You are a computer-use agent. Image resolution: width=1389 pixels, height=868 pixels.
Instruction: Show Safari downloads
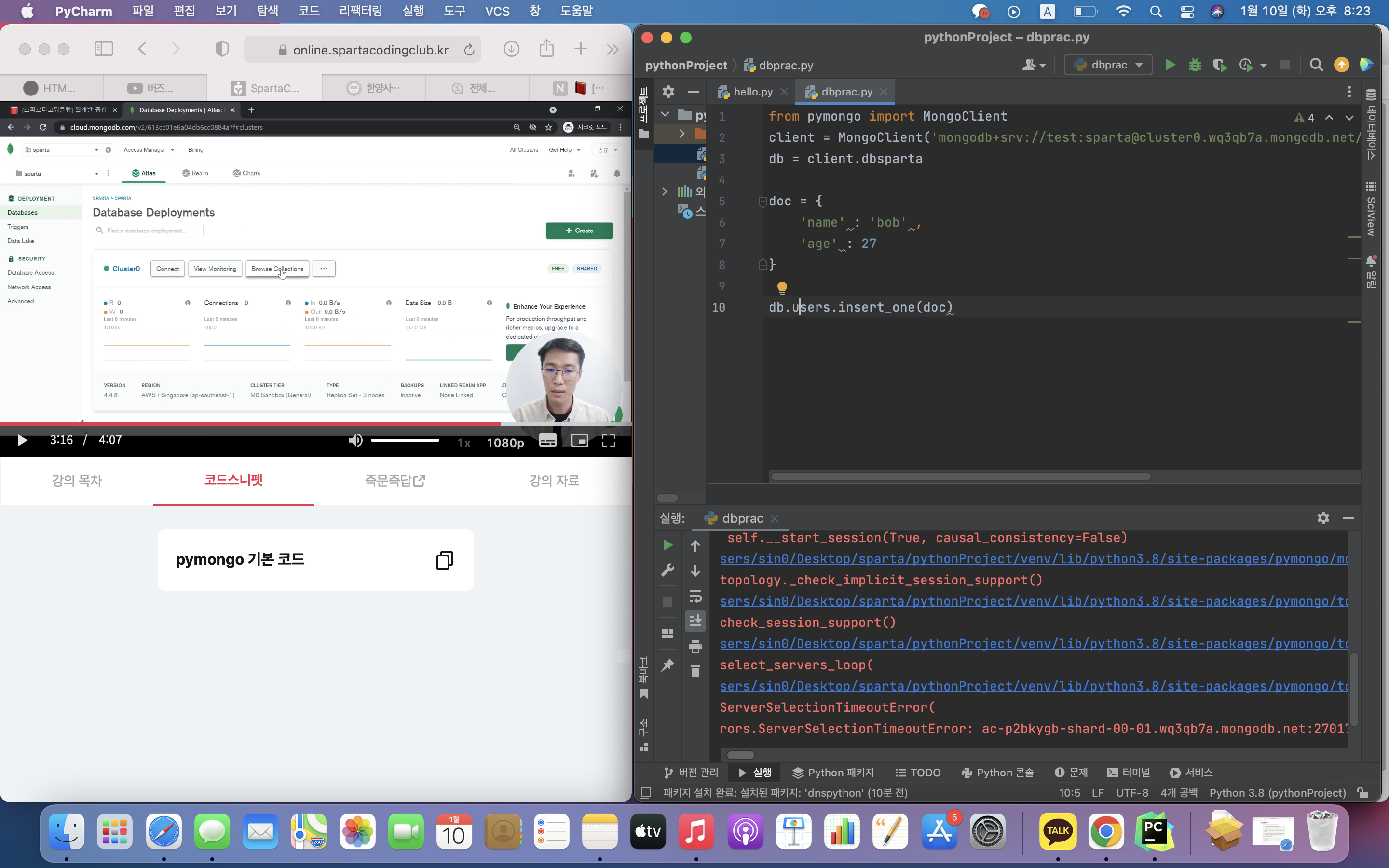(511, 49)
